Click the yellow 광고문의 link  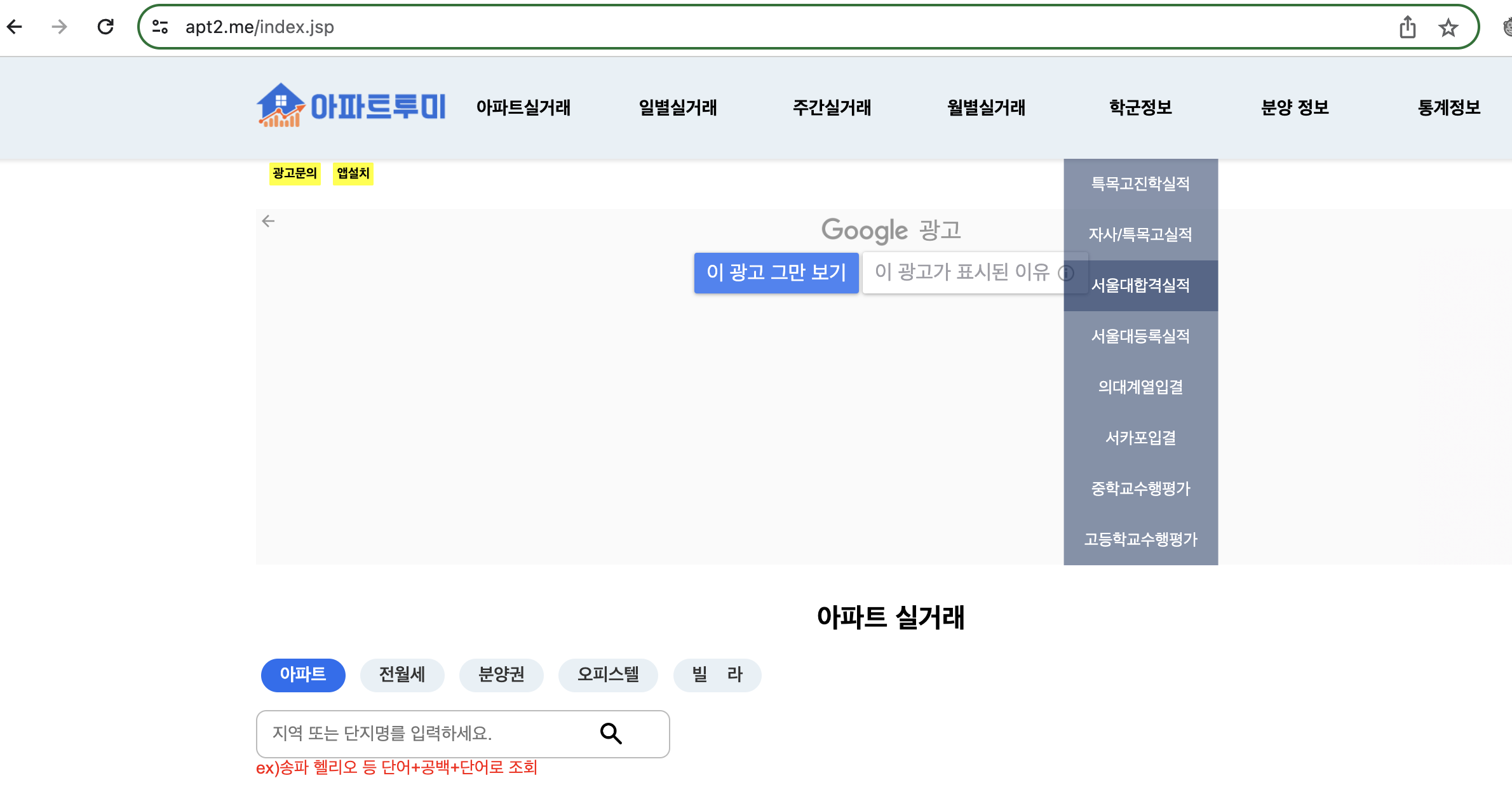[x=295, y=173]
